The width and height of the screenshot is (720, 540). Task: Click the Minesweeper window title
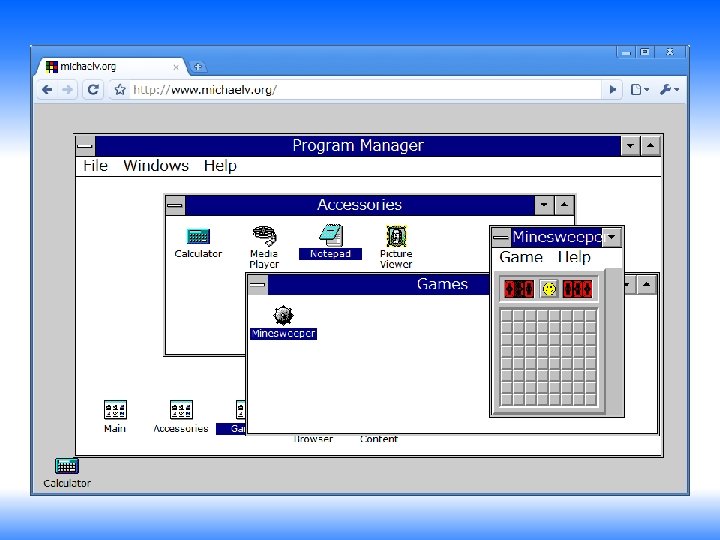557,237
